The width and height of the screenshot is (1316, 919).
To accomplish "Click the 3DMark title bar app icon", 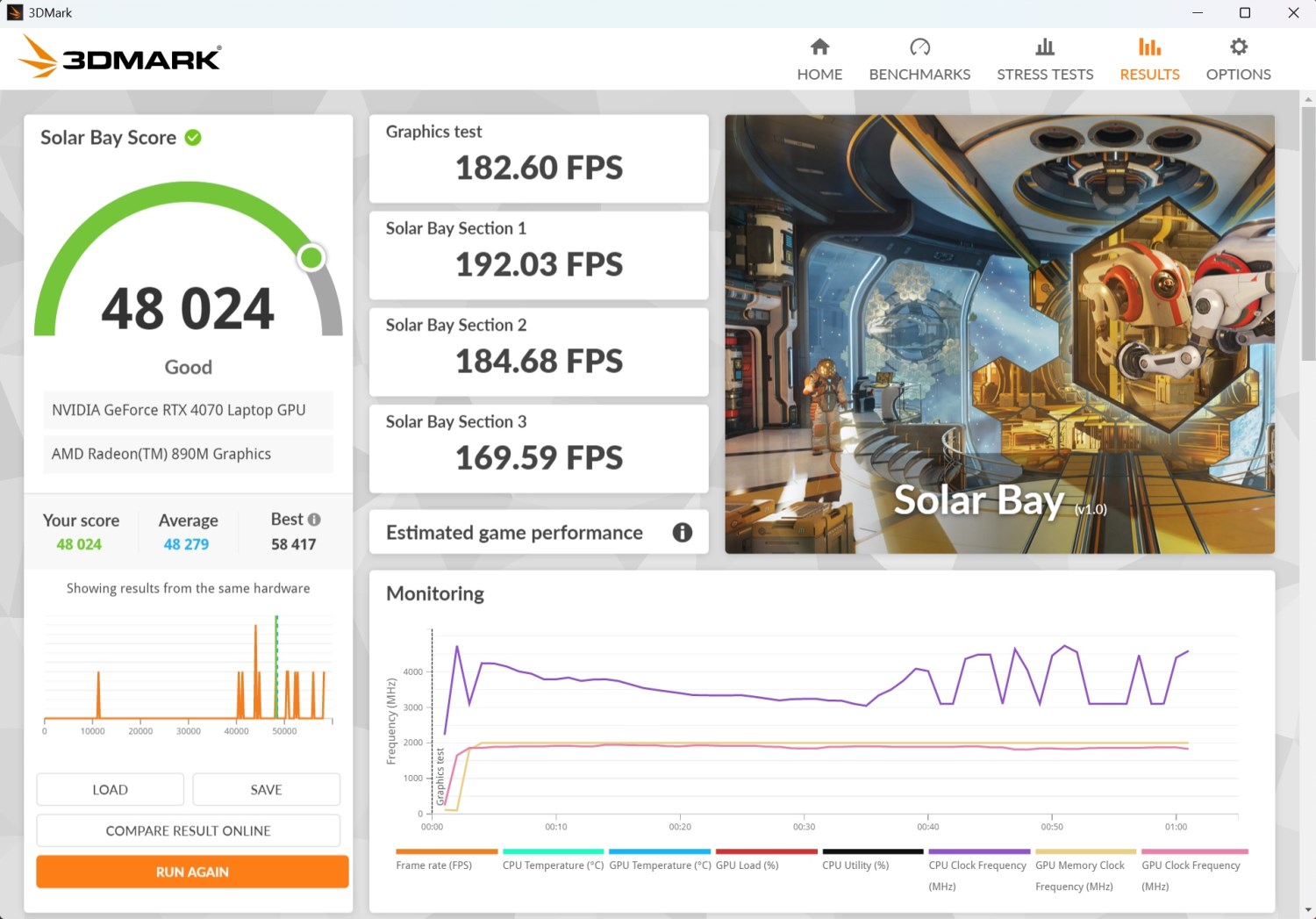I will 15,12.
